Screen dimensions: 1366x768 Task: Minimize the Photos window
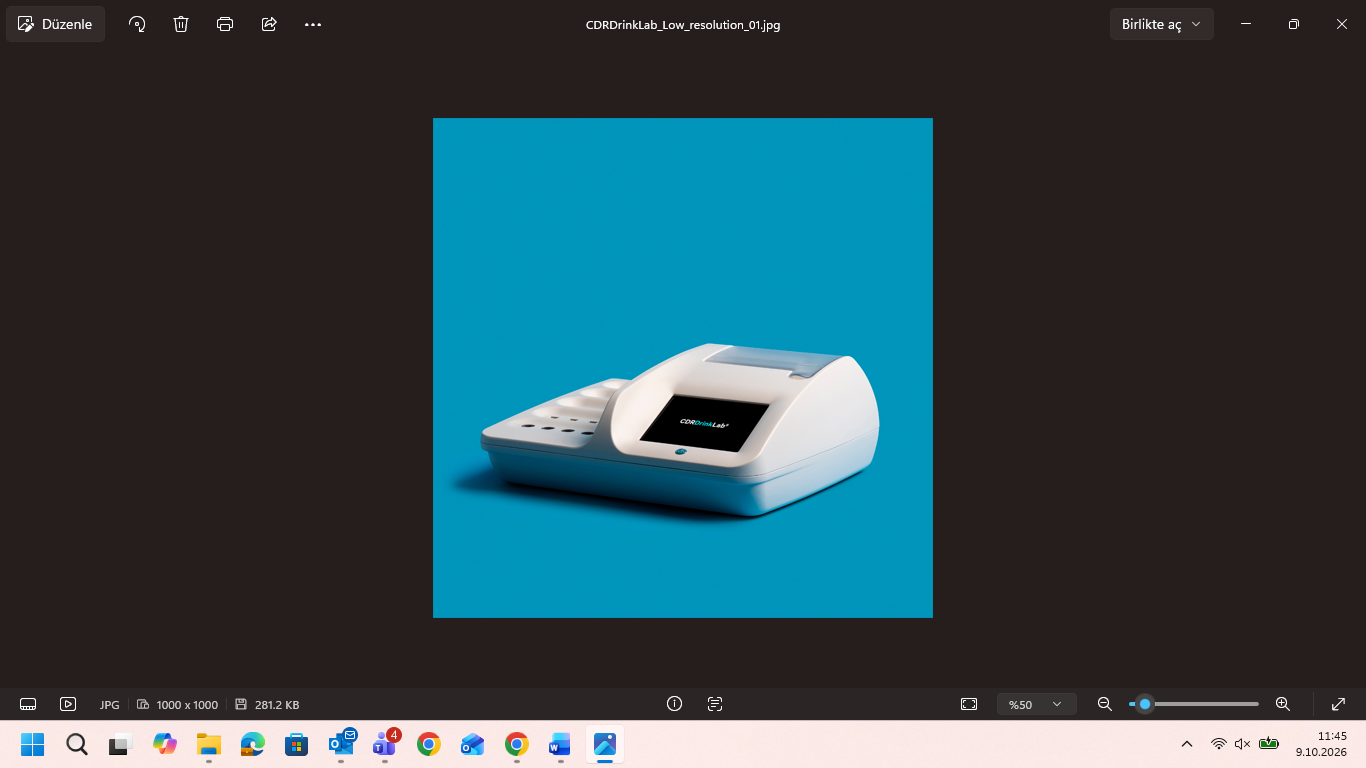[x=1246, y=24]
